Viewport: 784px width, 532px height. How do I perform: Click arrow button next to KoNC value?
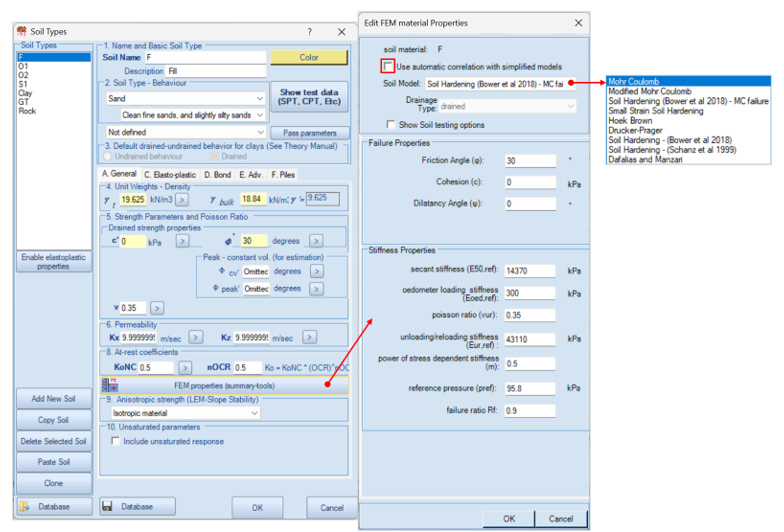[x=185, y=368]
